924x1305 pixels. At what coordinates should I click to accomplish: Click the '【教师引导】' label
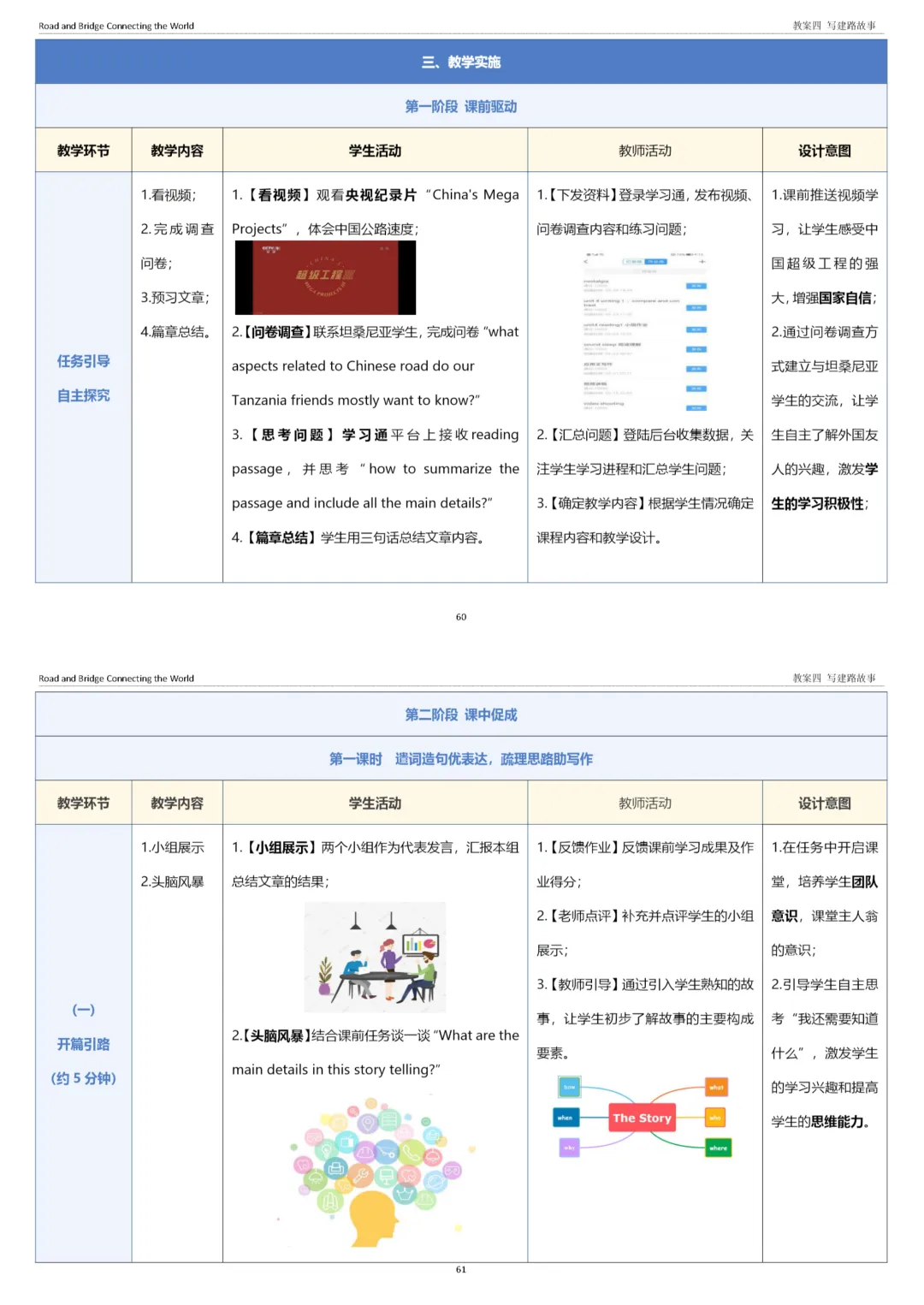tap(585, 984)
